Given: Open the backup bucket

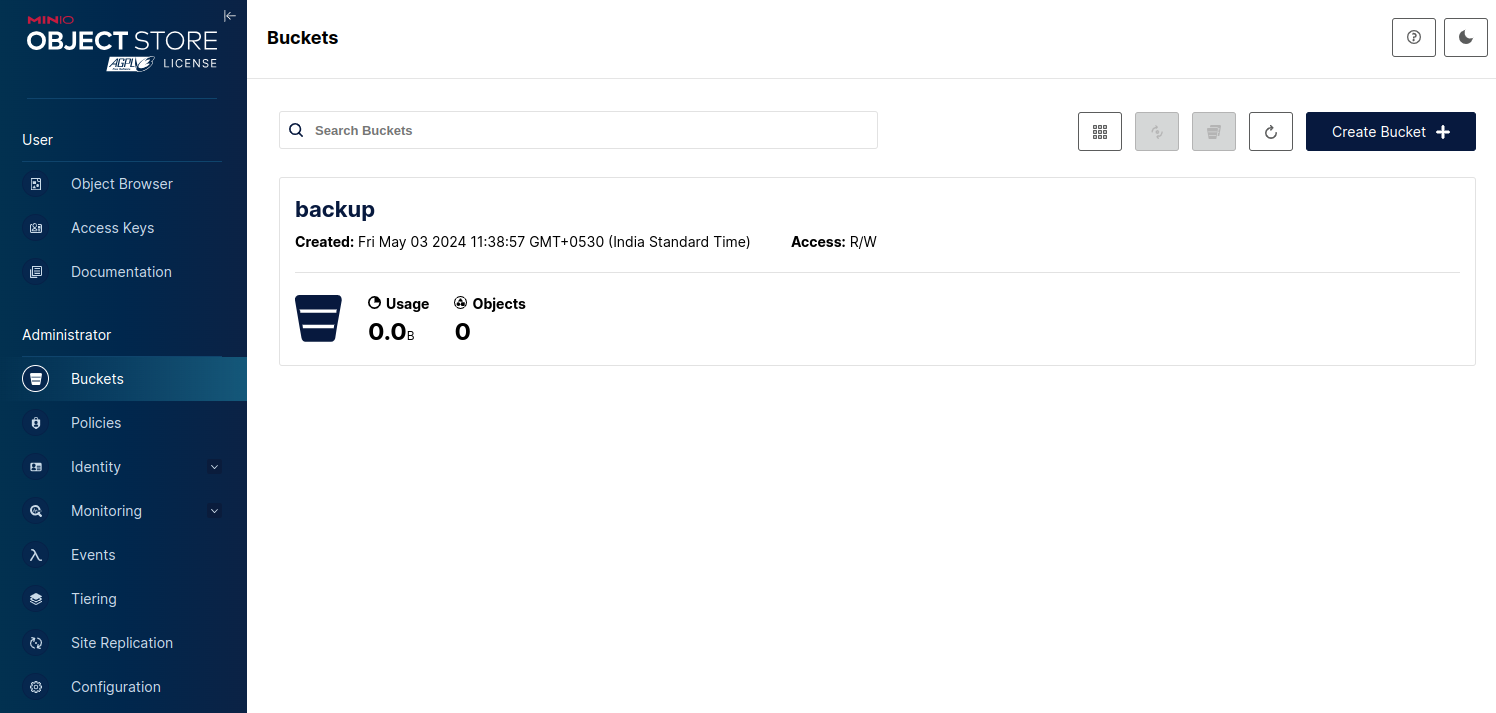Looking at the screenshot, I should [x=335, y=209].
